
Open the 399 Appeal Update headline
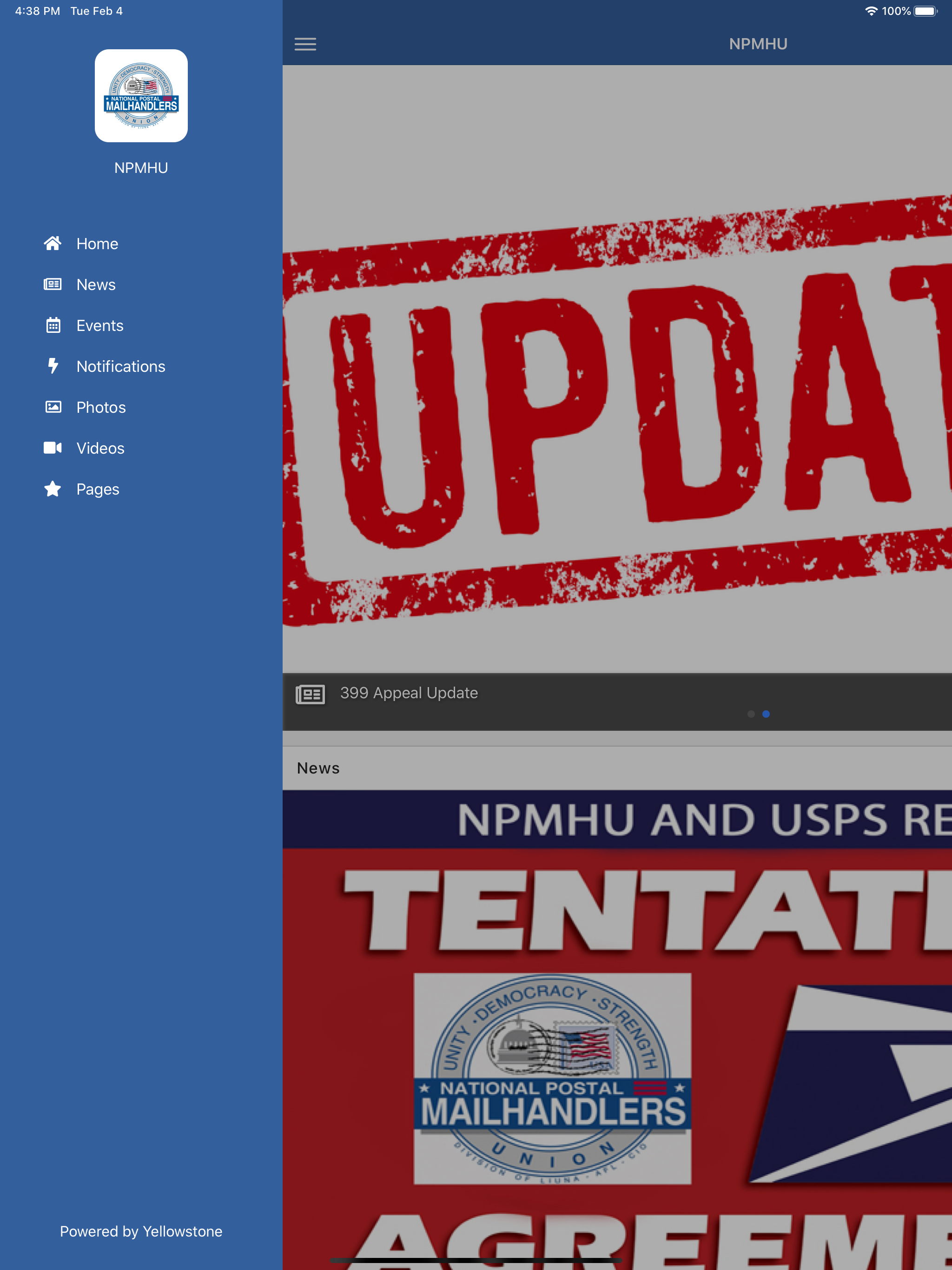point(409,693)
